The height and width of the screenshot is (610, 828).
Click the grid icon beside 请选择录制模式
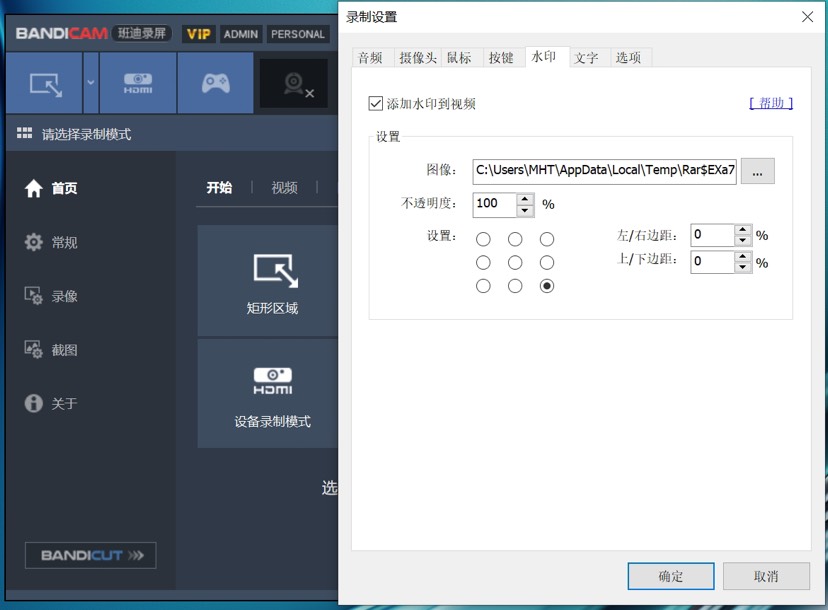(x=24, y=134)
